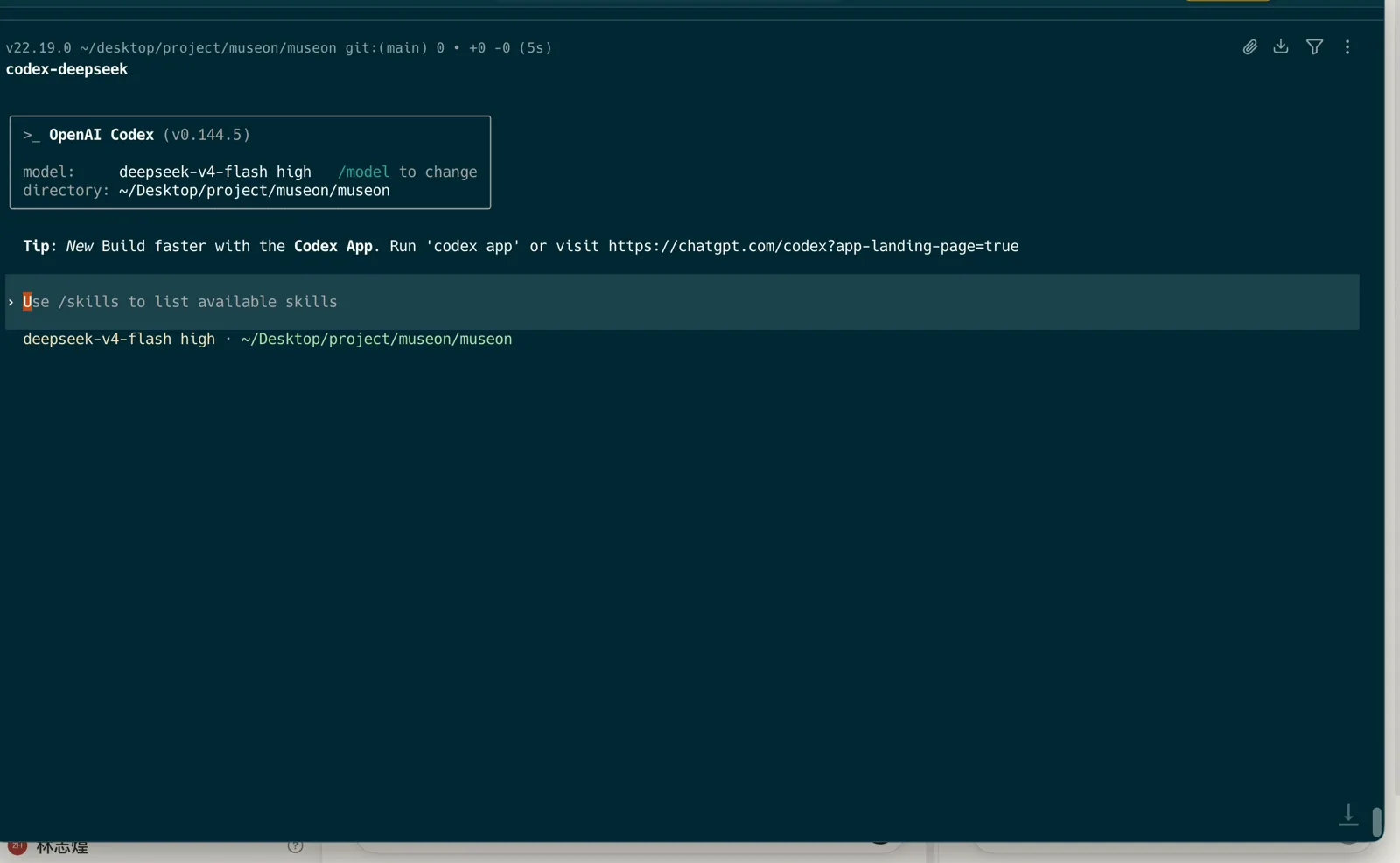Click the directory path inside the Codex banner box
This screenshot has width=1400, height=863.
pyautogui.click(x=255, y=191)
